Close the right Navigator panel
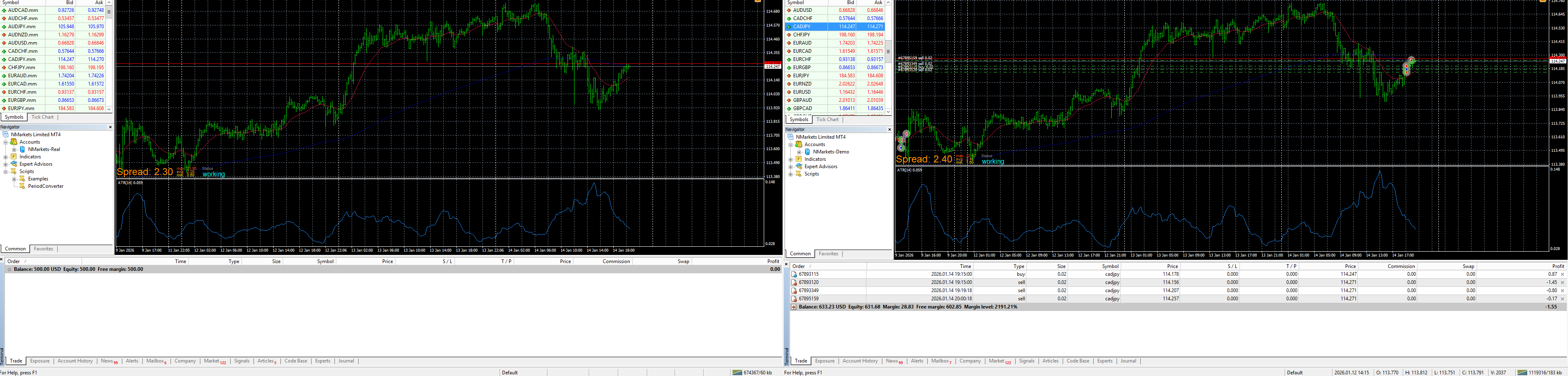The image size is (1568, 376). [x=889, y=129]
